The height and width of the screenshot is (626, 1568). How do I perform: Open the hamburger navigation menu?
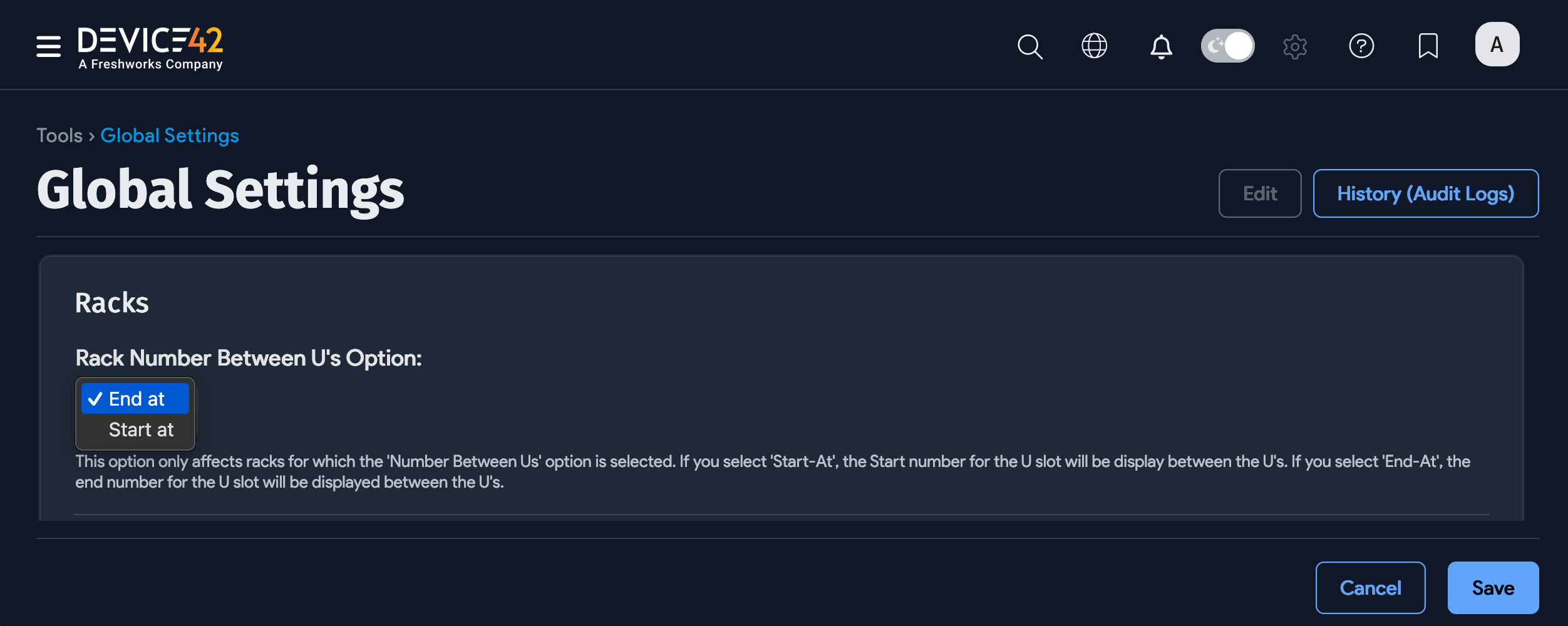(x=48, y=46)
